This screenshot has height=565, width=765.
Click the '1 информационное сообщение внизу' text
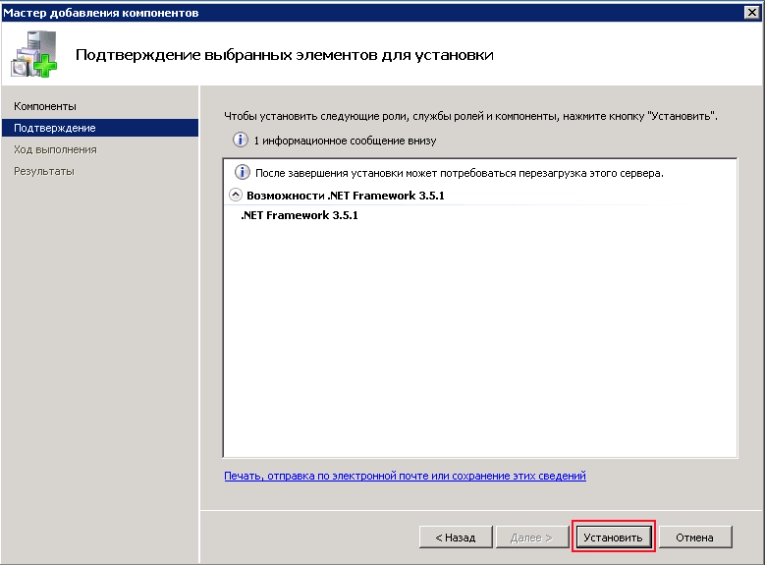click(x=344, y=141)
